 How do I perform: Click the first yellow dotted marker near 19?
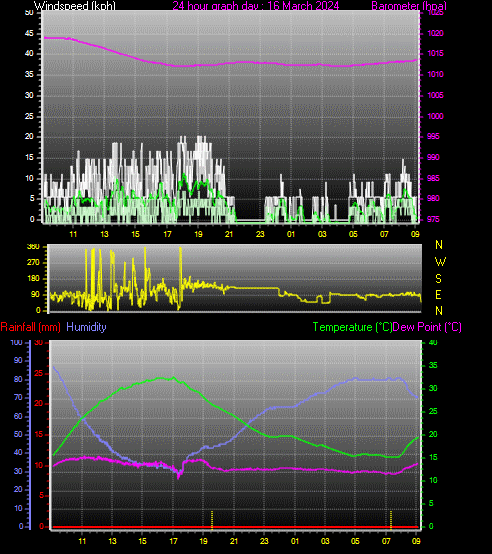coord(212,520)
